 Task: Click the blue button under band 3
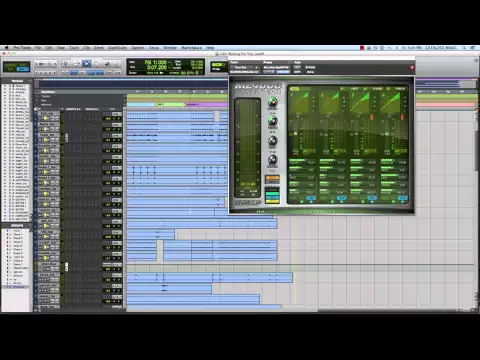(x=372, y=198)
